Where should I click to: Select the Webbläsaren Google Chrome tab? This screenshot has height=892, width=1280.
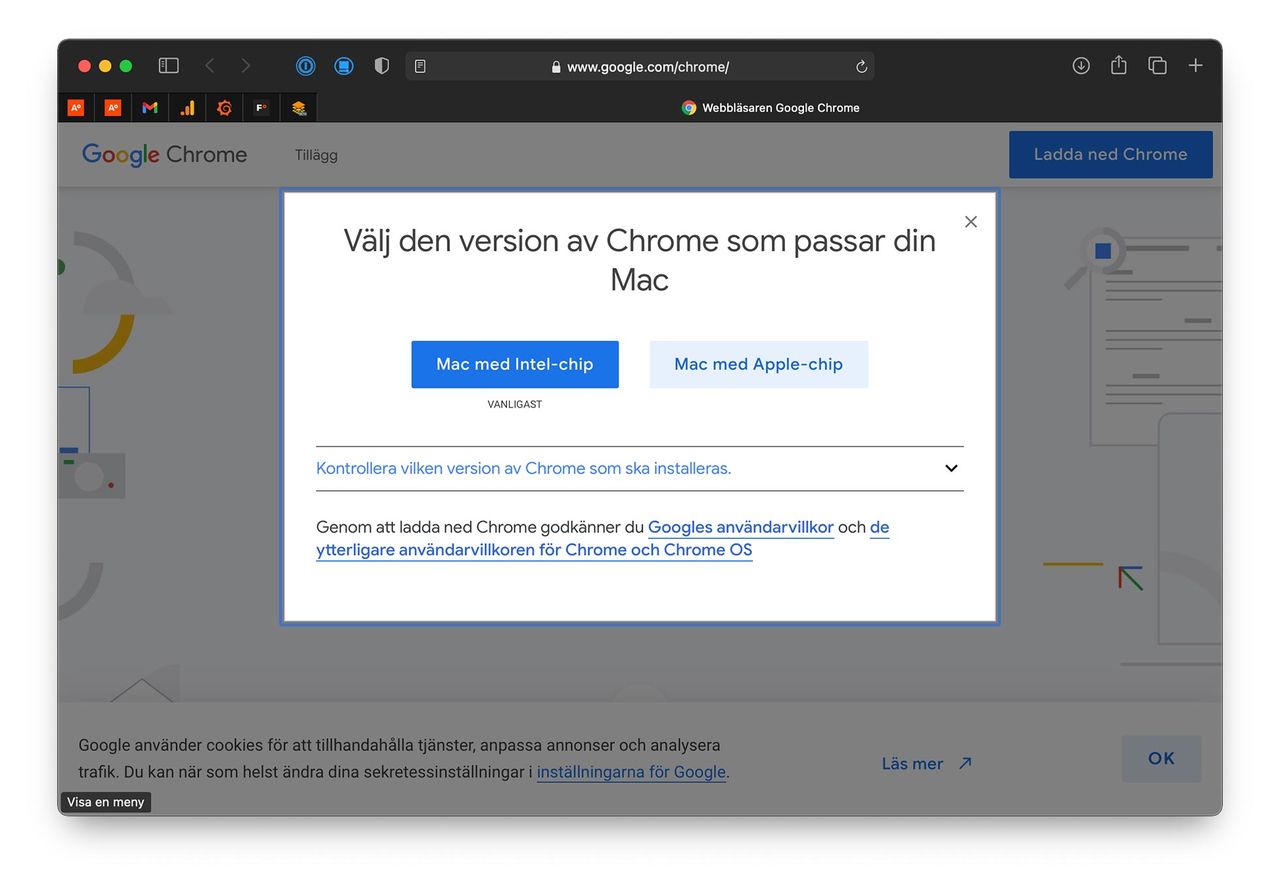(x=770, y=108)
